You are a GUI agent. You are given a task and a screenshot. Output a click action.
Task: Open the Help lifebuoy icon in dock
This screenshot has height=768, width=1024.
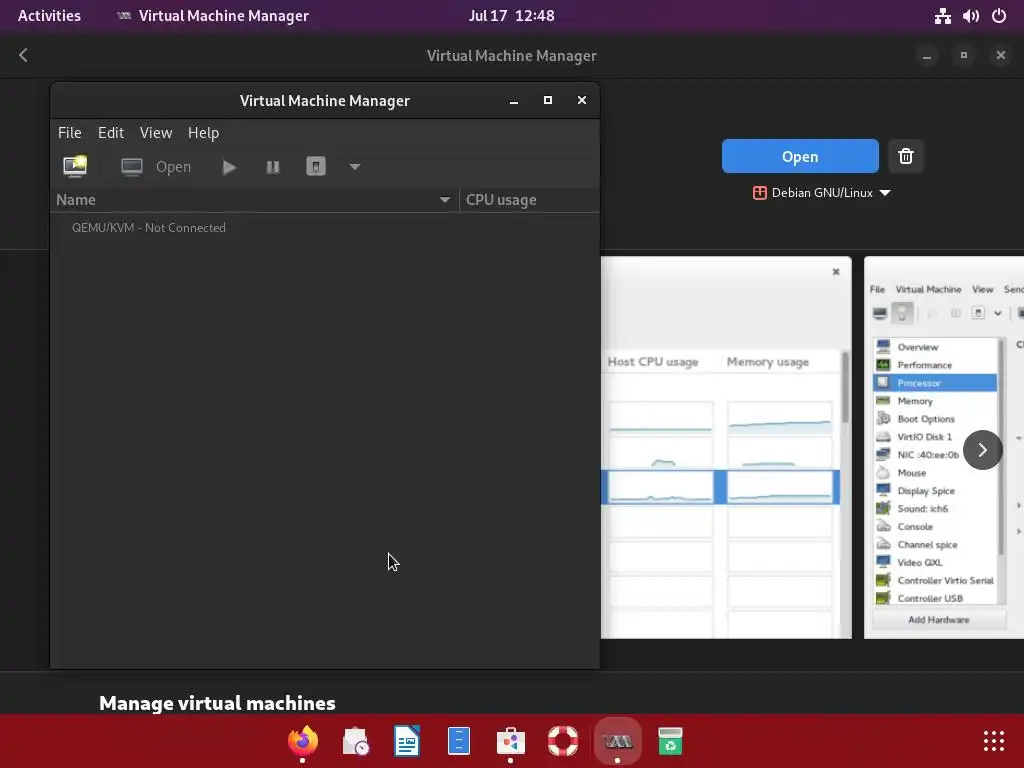563,741
